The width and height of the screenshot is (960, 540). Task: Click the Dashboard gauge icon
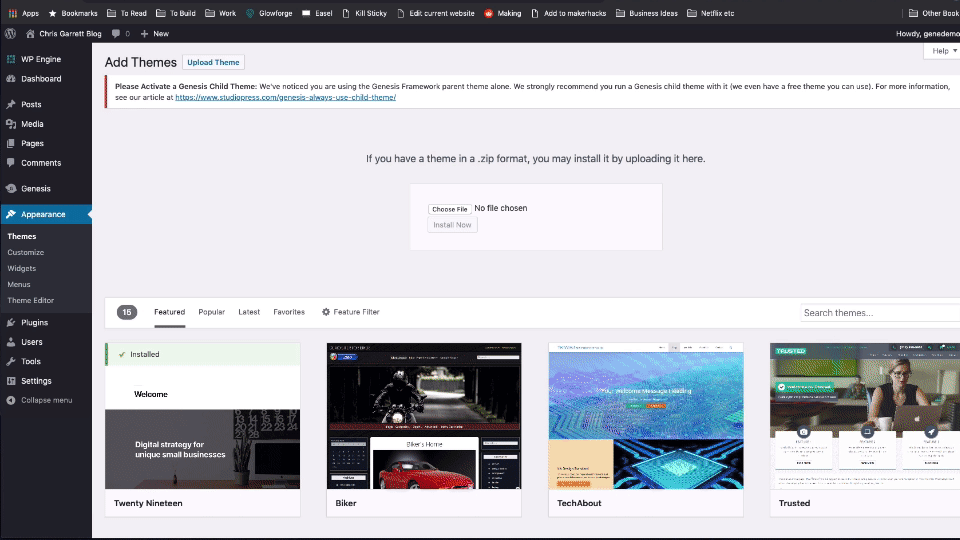point(11,79)
